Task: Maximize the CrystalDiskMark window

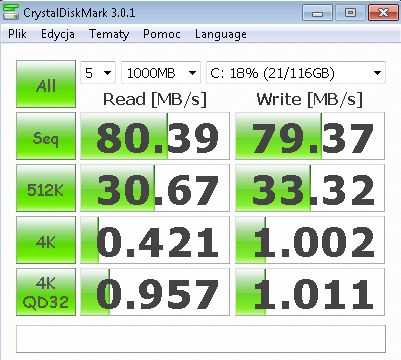Action: [350, 13]
